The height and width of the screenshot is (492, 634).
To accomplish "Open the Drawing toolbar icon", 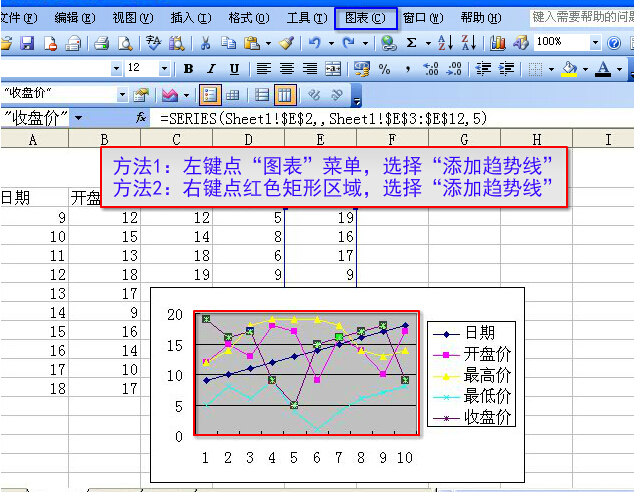I will 521,43.
